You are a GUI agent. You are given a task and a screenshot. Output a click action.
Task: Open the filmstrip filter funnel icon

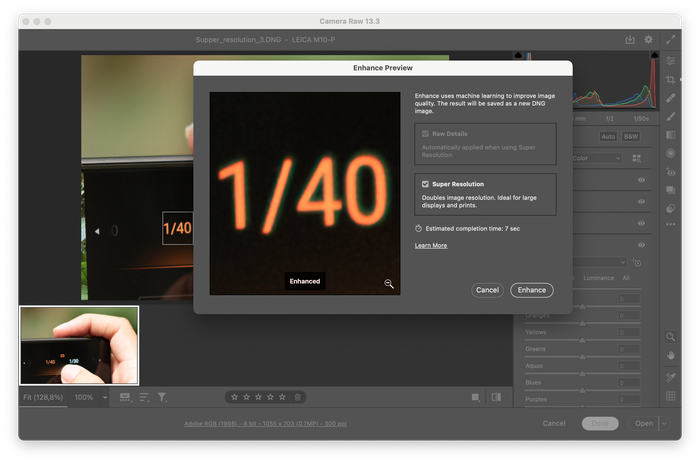click(162, 397)
